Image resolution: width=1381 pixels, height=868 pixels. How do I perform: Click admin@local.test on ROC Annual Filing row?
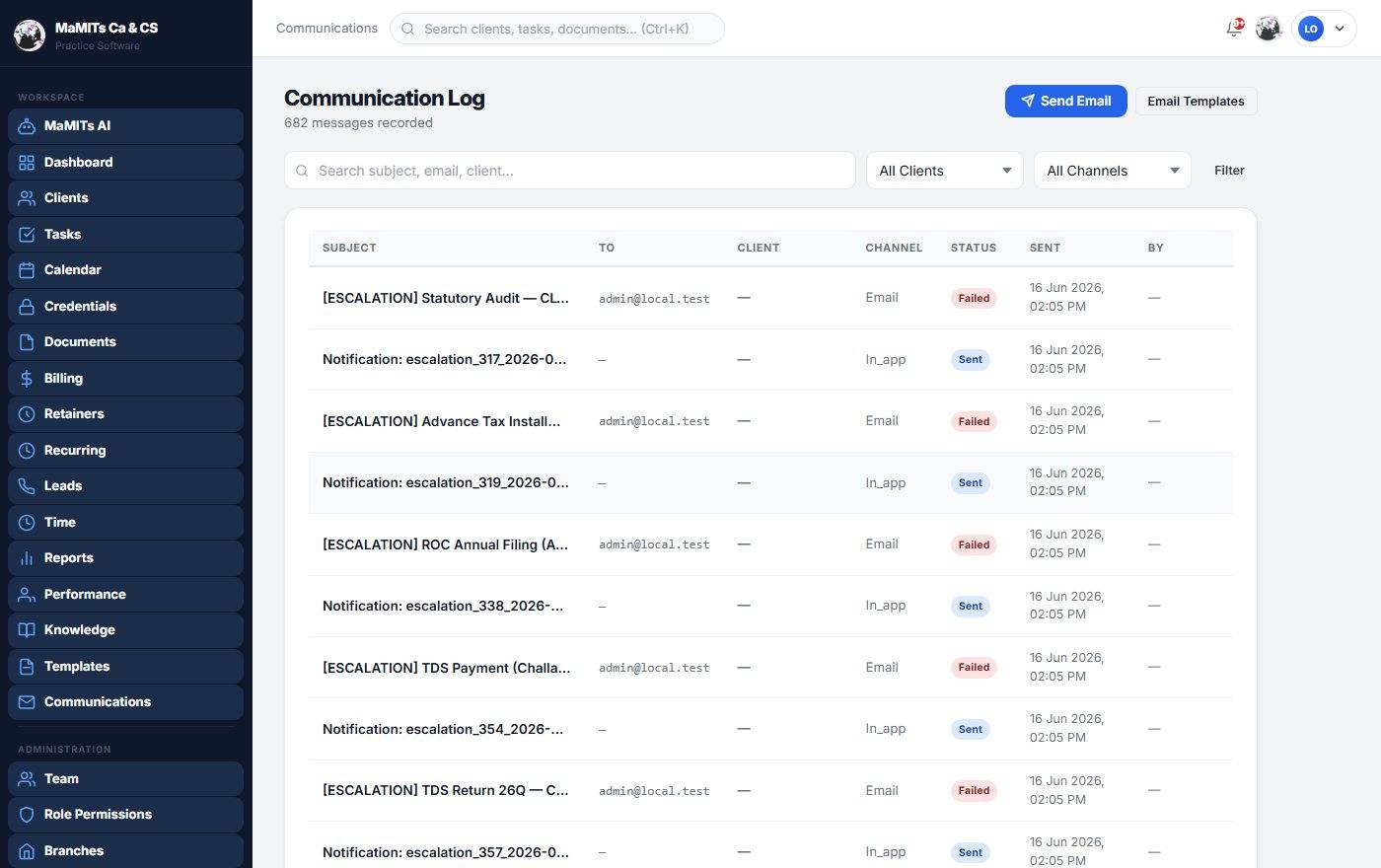tap(654, 544)
